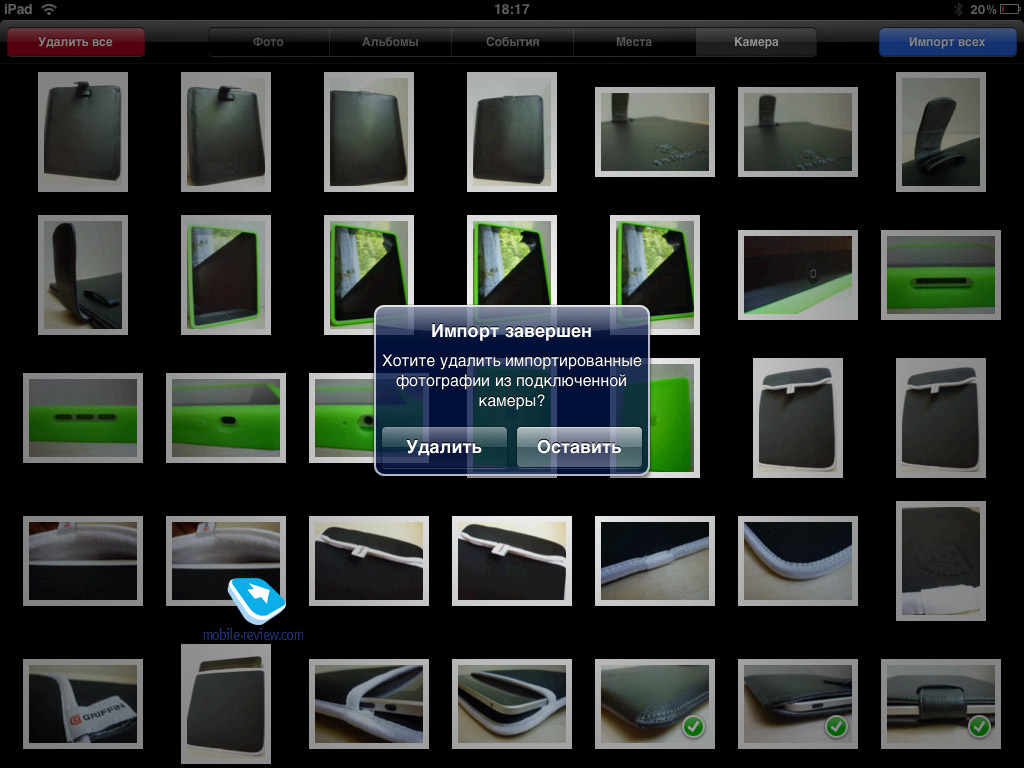1024x768 pixels.
Task: Select first photo in the second row
Action: coord(83,275)
